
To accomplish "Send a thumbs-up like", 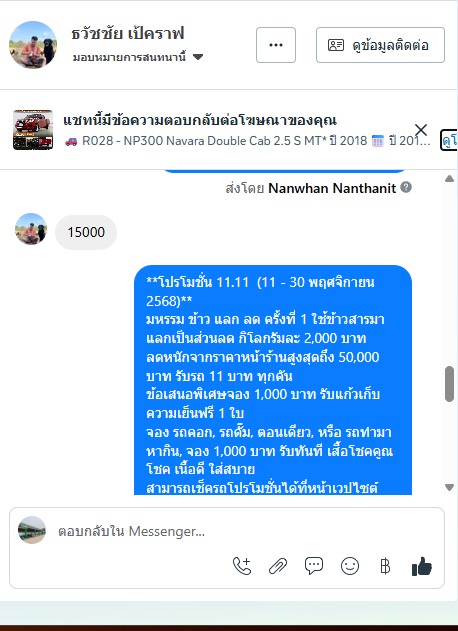I will pyautogui.click(x=421, y=566).
